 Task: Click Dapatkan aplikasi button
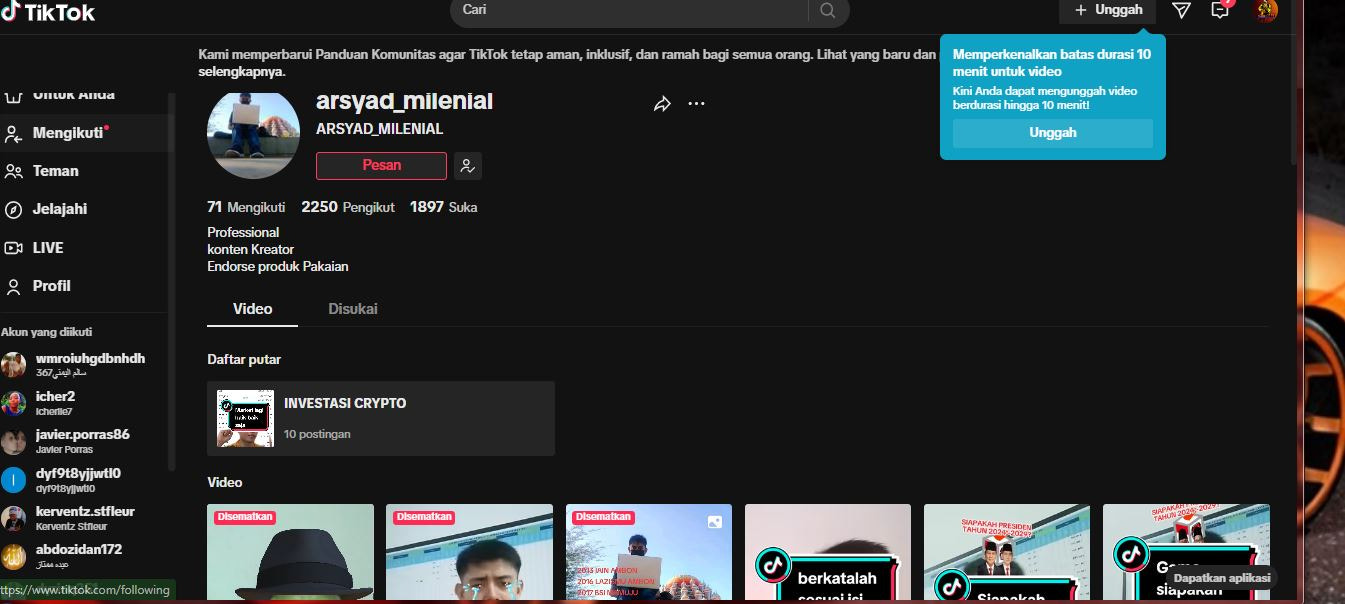[x=1221, y=578]
